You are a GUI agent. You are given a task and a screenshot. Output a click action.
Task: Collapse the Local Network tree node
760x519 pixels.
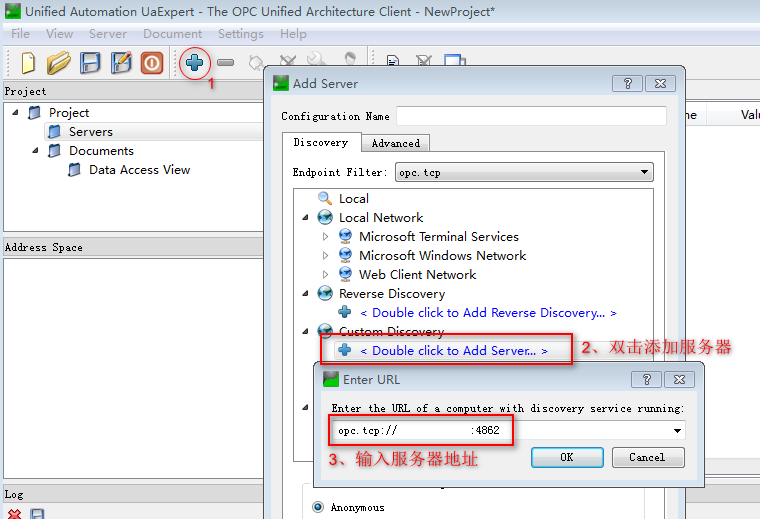click(x=305, y=218)
